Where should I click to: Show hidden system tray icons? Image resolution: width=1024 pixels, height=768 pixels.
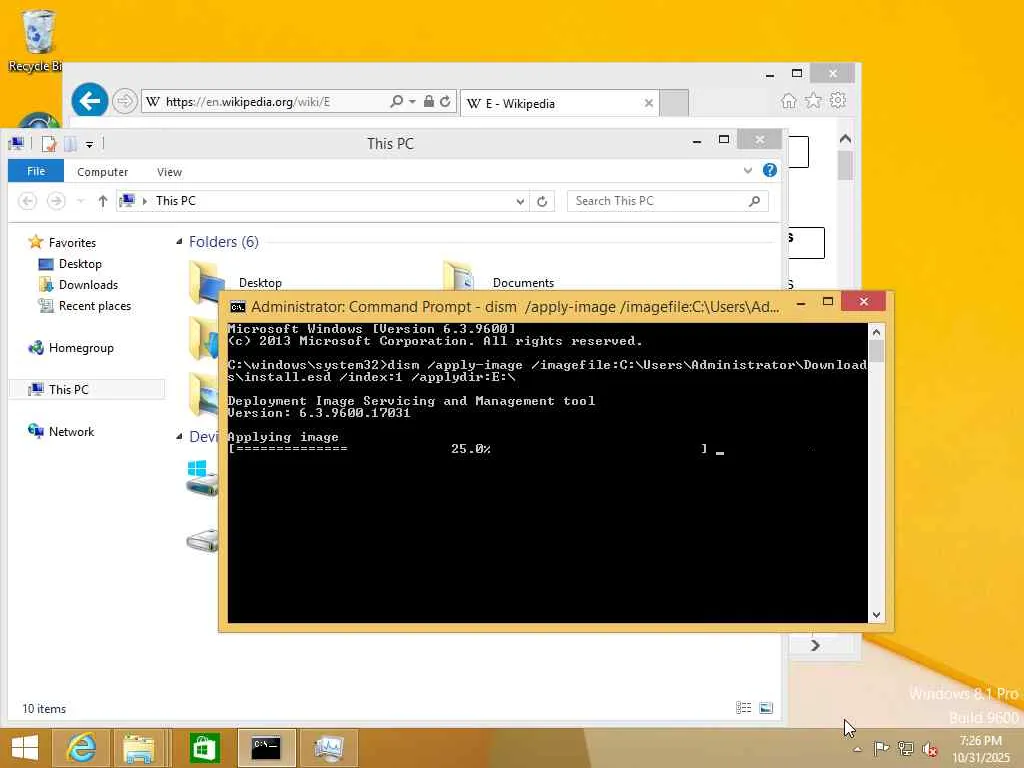click(857, 749)
